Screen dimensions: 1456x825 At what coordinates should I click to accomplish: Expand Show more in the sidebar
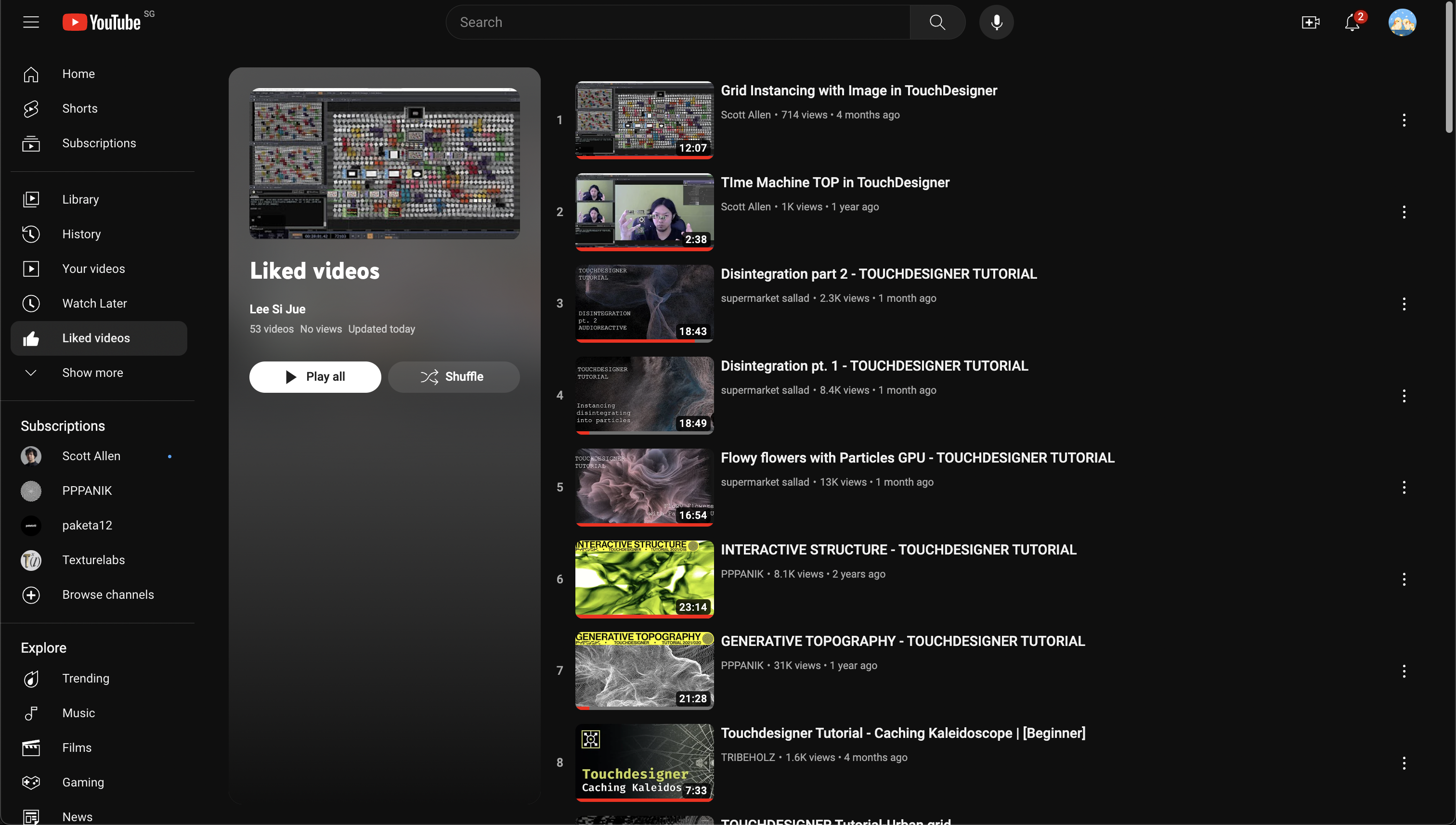92,373
